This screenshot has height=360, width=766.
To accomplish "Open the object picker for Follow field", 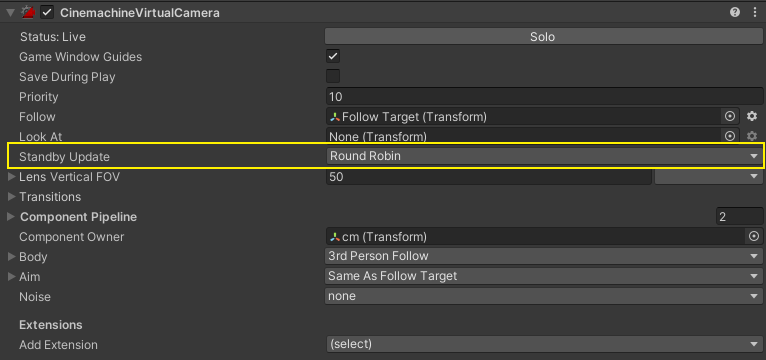I will 730,117.
